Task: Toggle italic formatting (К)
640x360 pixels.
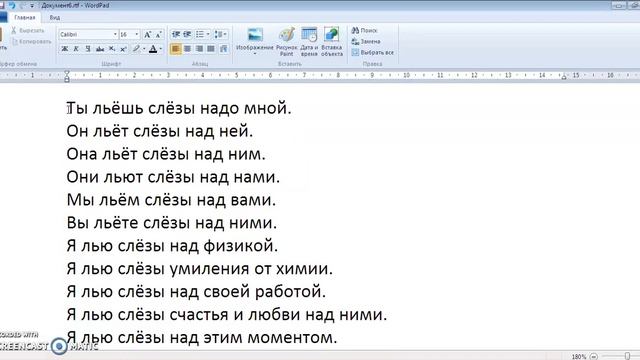Action: click(76, 49)
